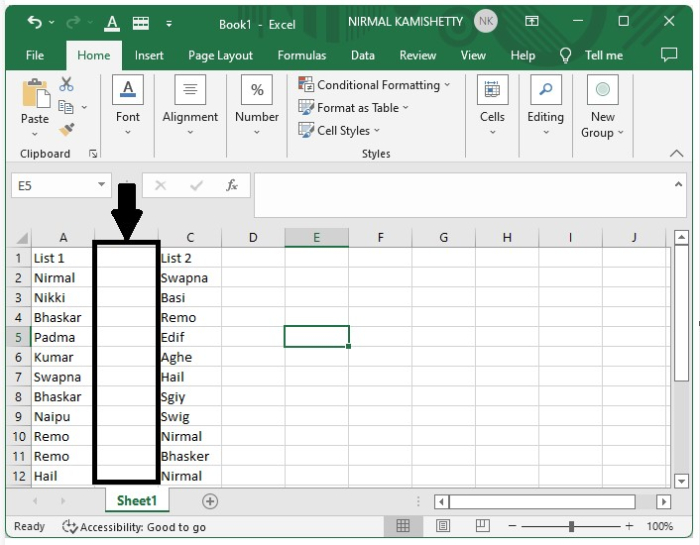This screenshot has width=700, height=545.
Task: Switch to Normal view icon
Action: pos(403,526)
